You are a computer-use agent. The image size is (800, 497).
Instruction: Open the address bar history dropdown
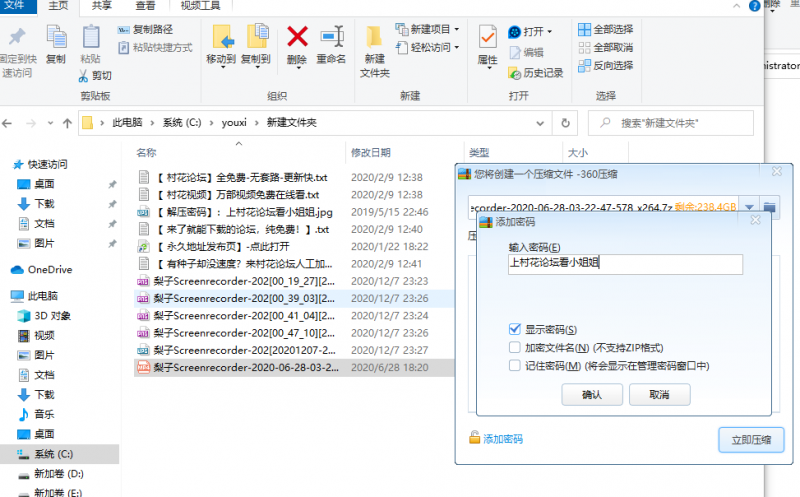(541, 123)
